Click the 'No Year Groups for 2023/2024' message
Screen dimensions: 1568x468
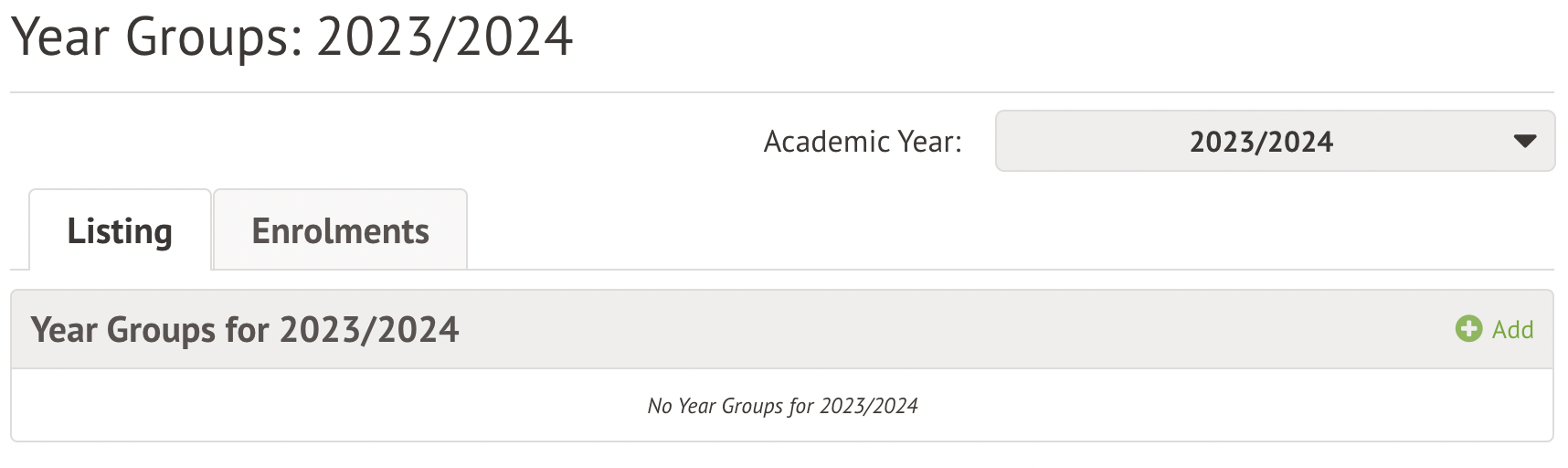click(782, 406)
